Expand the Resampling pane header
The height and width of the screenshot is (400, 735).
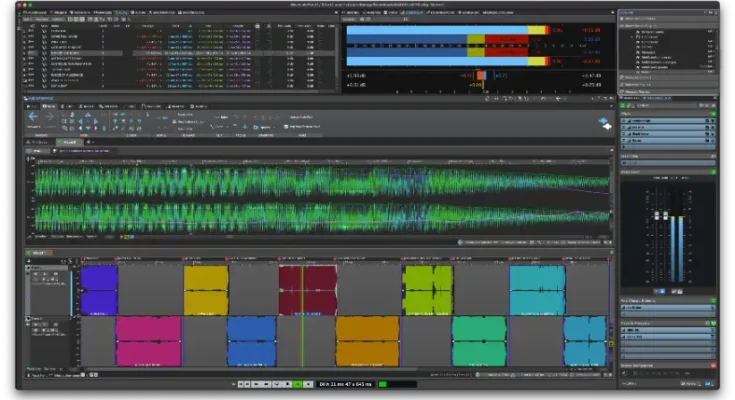[632, 157]
